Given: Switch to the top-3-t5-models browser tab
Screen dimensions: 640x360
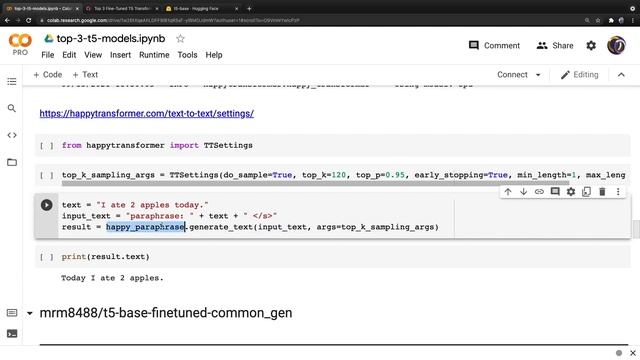Looking at the screenshot, I should [x=42, y=8].
